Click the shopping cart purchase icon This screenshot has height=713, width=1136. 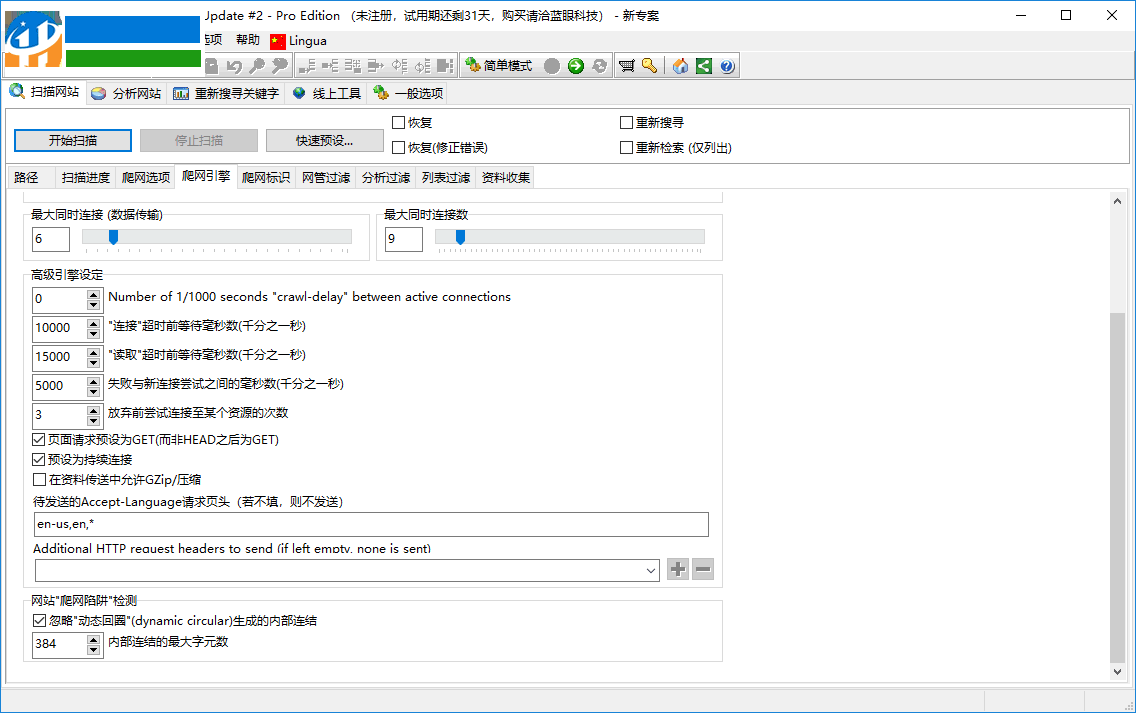coord(627,66)
